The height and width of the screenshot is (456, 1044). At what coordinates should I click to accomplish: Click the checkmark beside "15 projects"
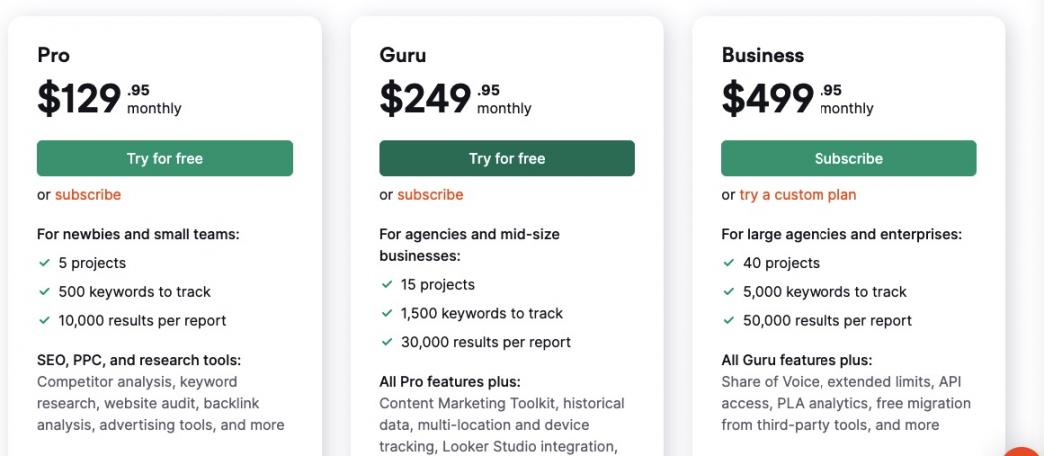coord(387,285)
